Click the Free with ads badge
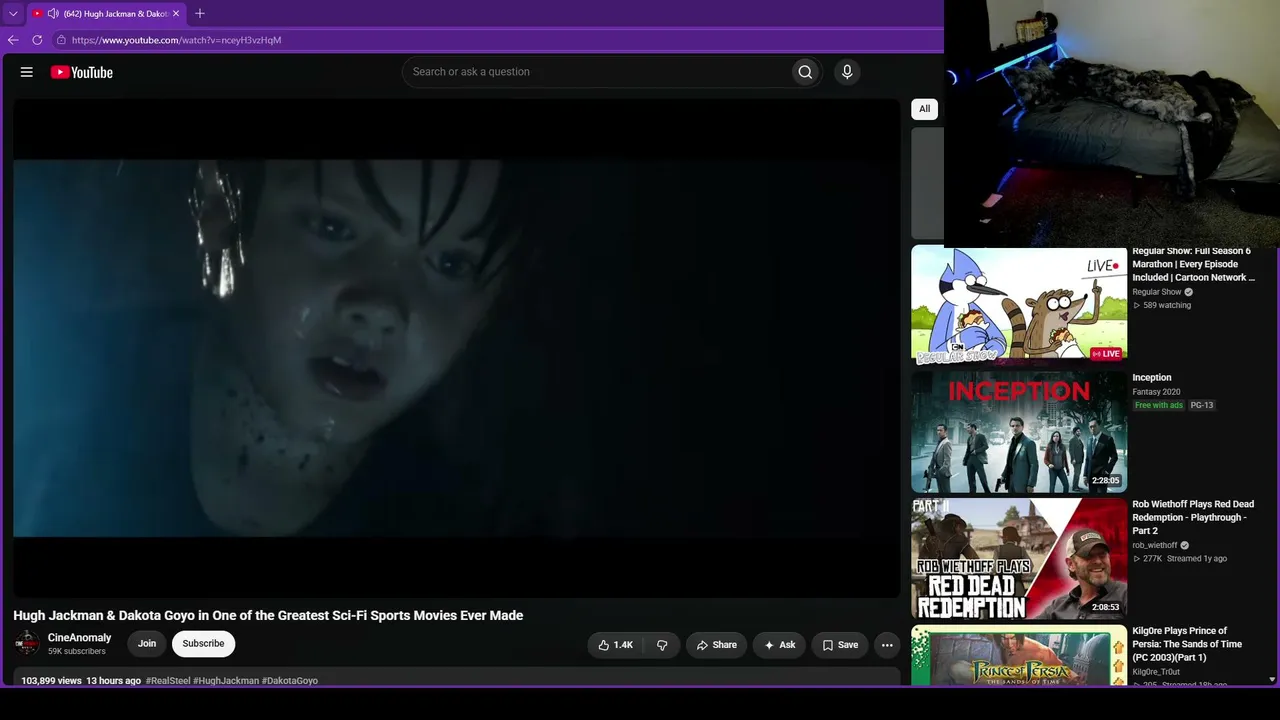Viewport: 1280px width, 720px height. 1159,405
